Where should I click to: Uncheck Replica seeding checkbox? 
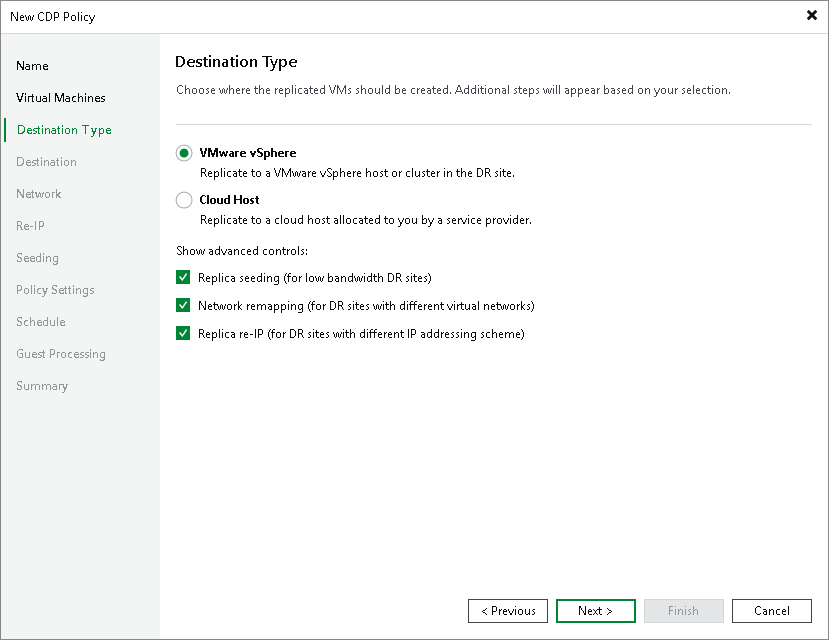point(183,277)
